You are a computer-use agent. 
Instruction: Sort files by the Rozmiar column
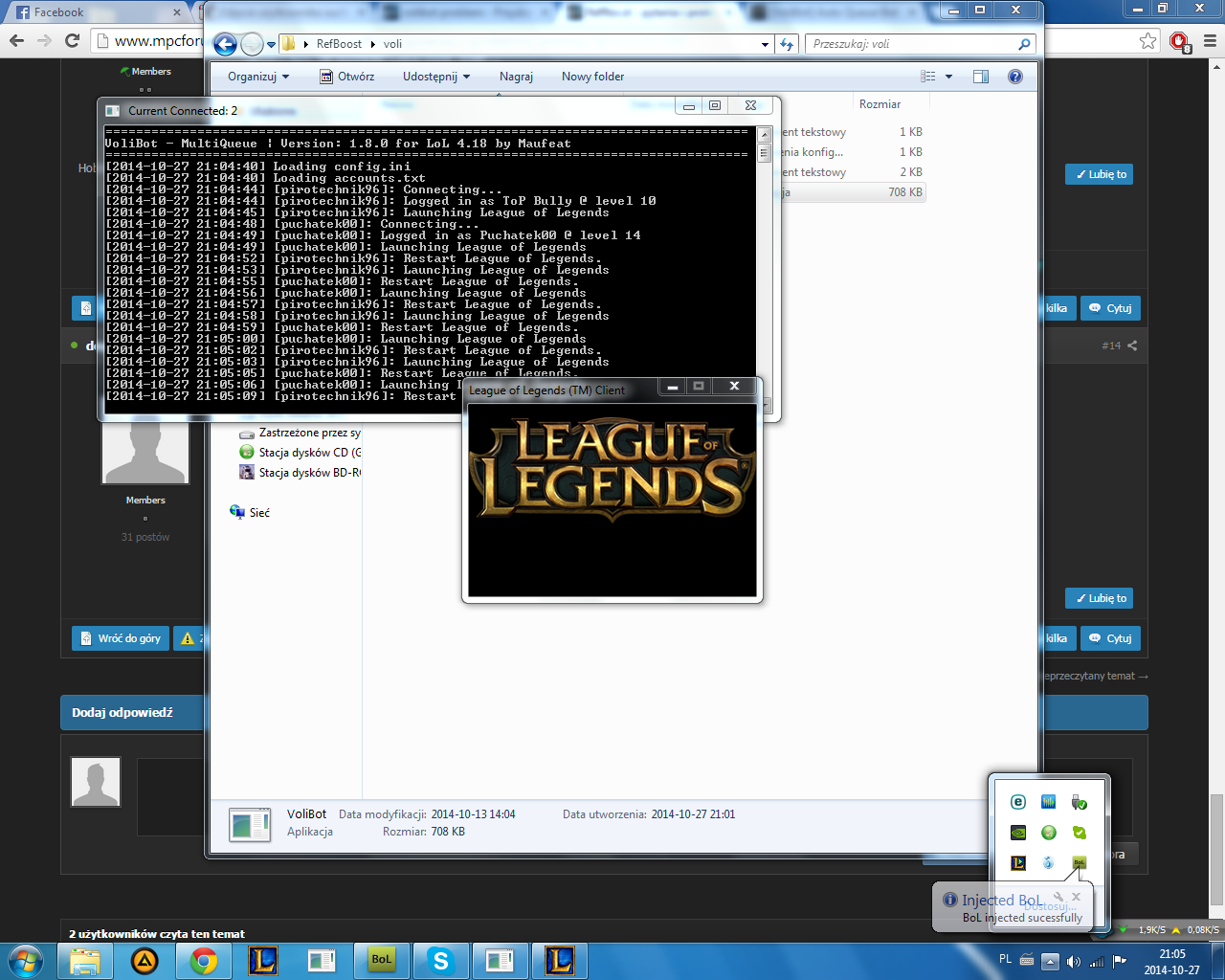(x=880, y=104)
